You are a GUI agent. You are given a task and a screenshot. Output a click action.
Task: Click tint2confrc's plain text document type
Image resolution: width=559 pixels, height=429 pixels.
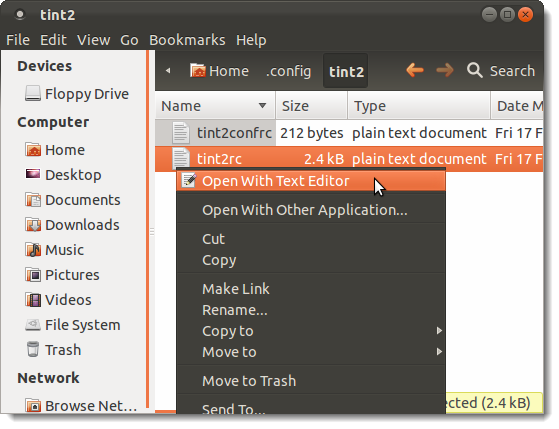(419, 133)
